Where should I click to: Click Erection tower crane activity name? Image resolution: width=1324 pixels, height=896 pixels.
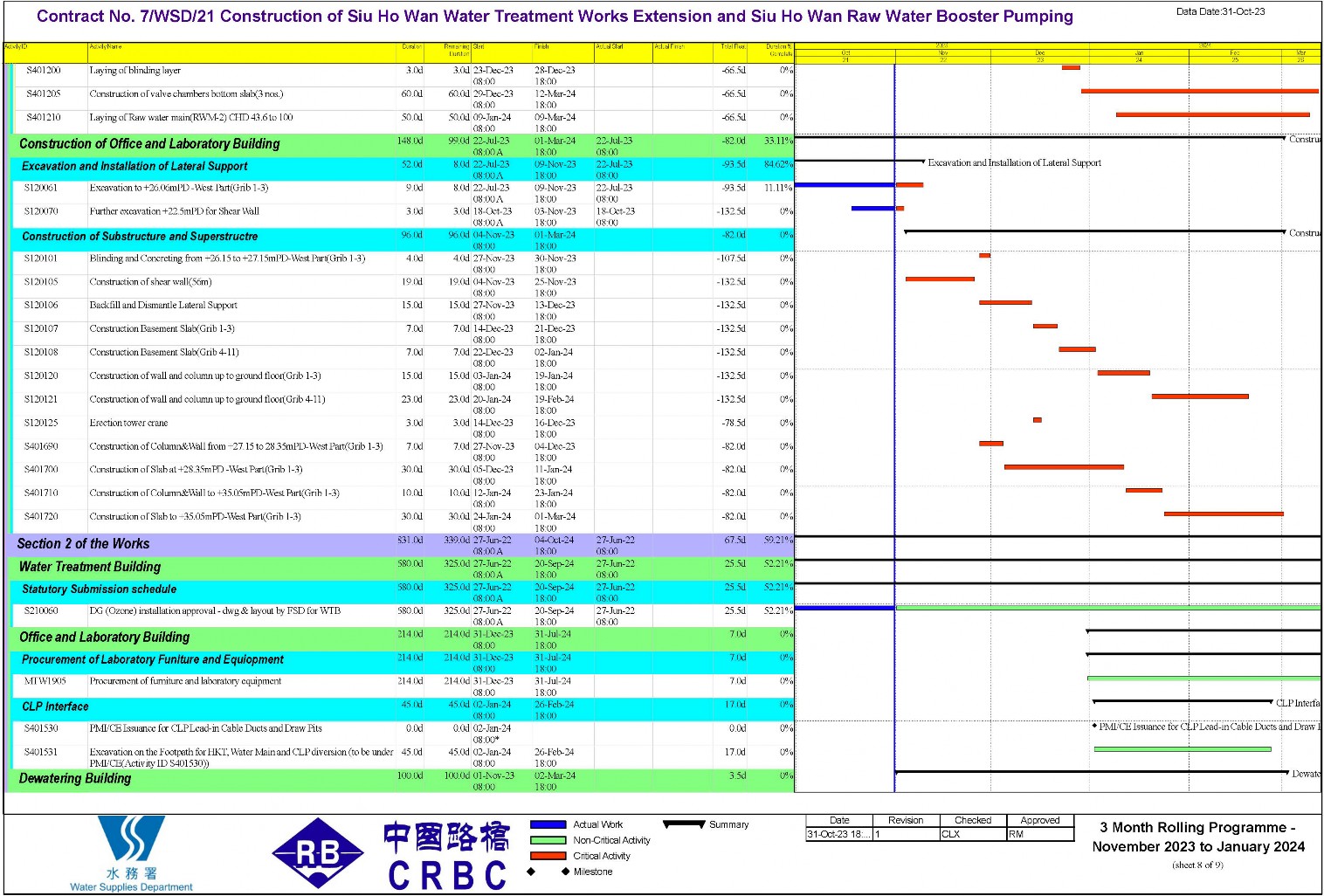(x=128, y=424)
